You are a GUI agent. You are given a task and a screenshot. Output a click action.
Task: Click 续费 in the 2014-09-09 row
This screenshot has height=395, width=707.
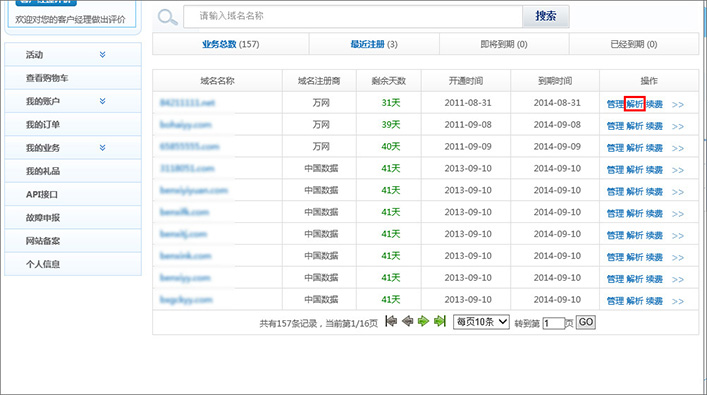click(654, 148)
